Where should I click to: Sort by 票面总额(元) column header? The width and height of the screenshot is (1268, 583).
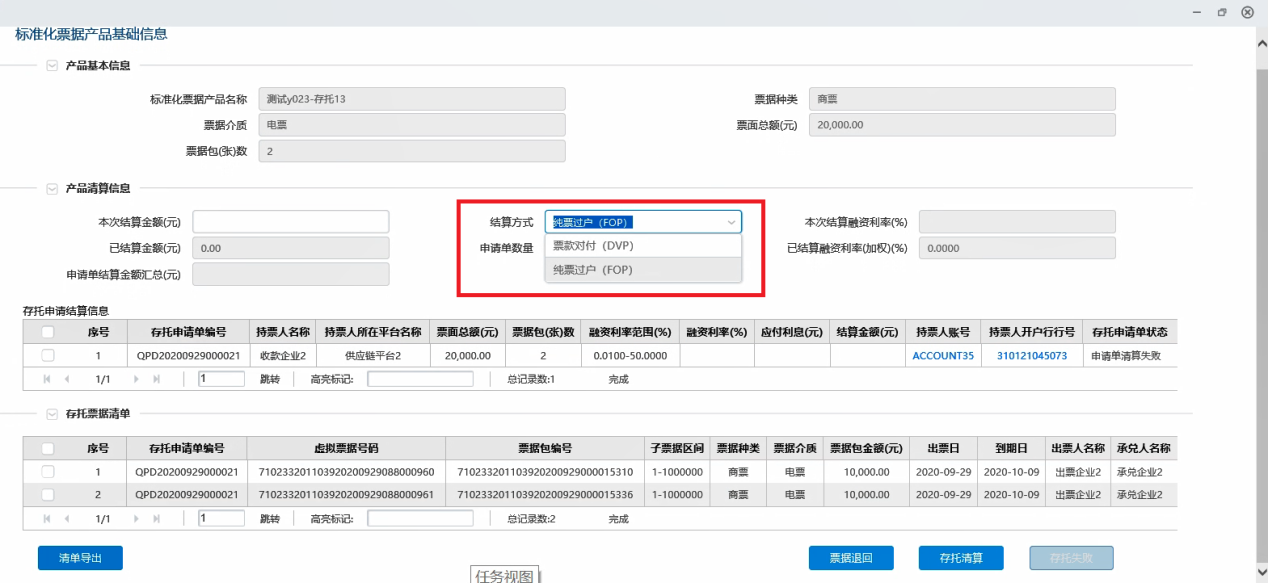click(x=468, y=332)
